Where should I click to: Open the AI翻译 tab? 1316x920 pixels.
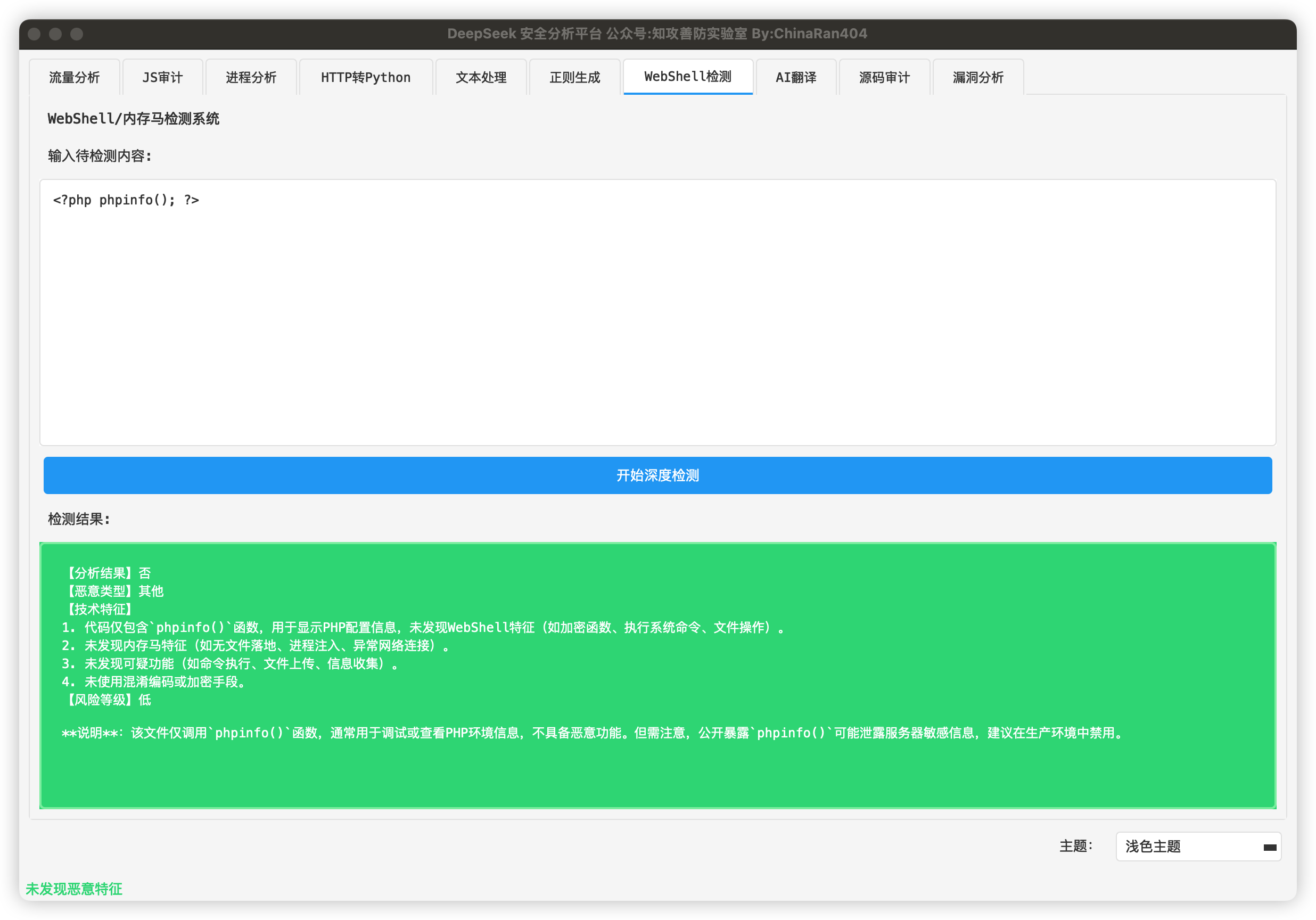795,77
